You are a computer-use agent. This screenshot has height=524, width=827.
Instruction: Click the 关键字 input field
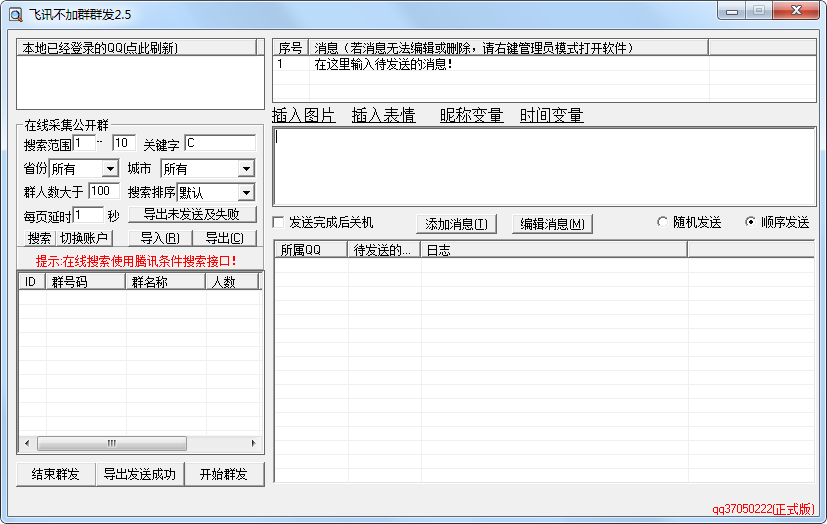click(x=219, y=144)
